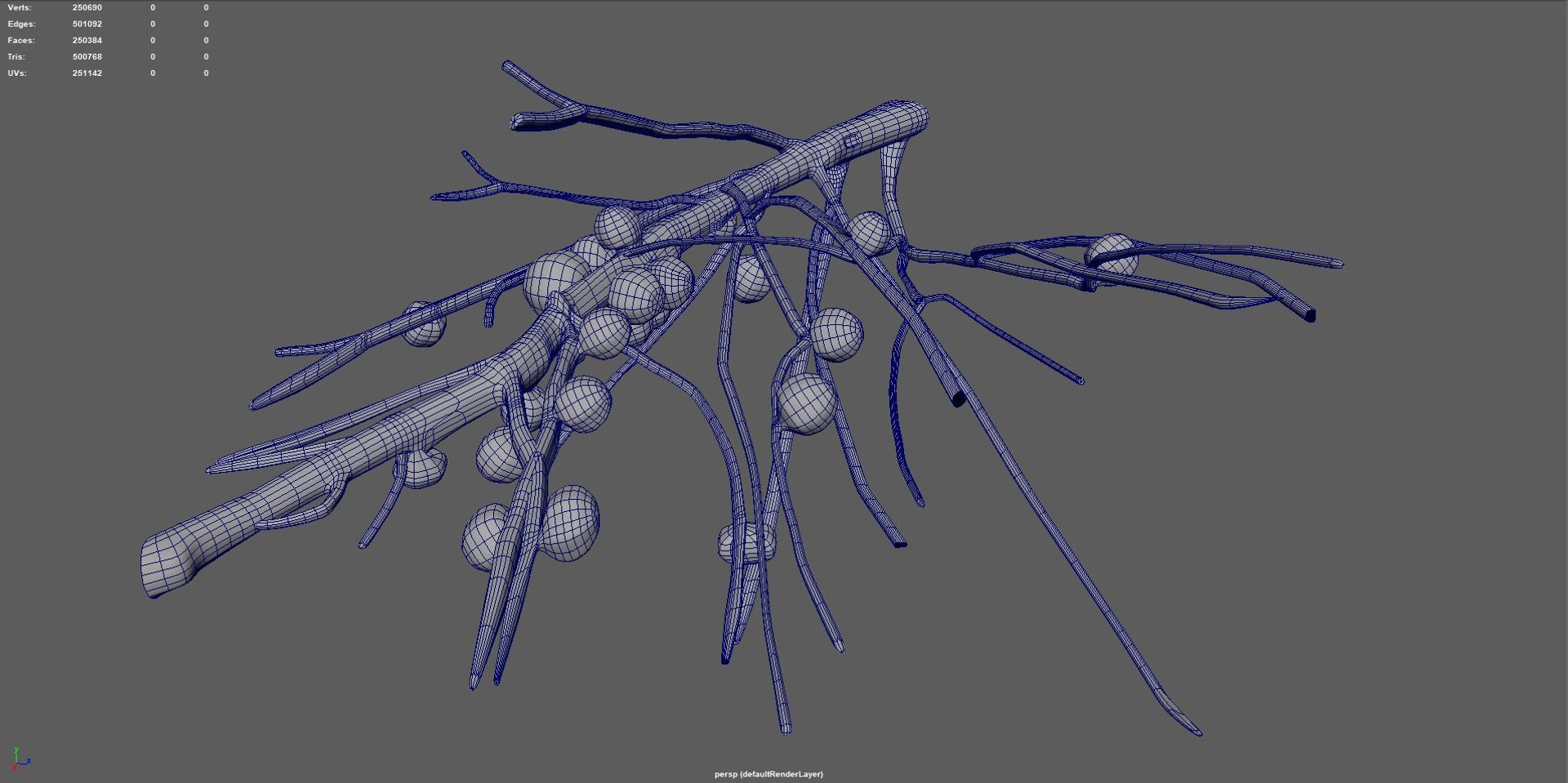Click the Edges count value 501092

click(87, 24)
